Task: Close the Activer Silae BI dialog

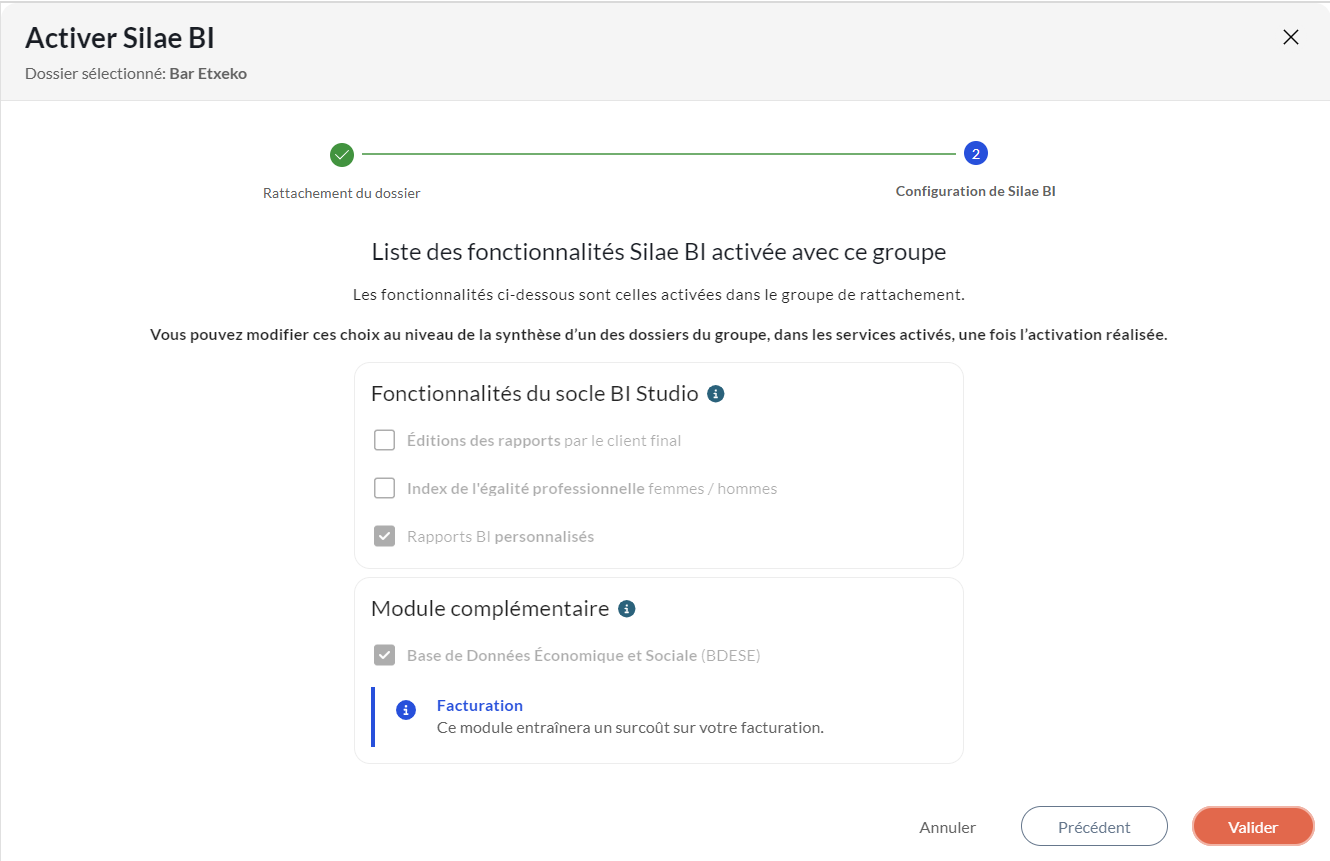Action: [1291, 38]
